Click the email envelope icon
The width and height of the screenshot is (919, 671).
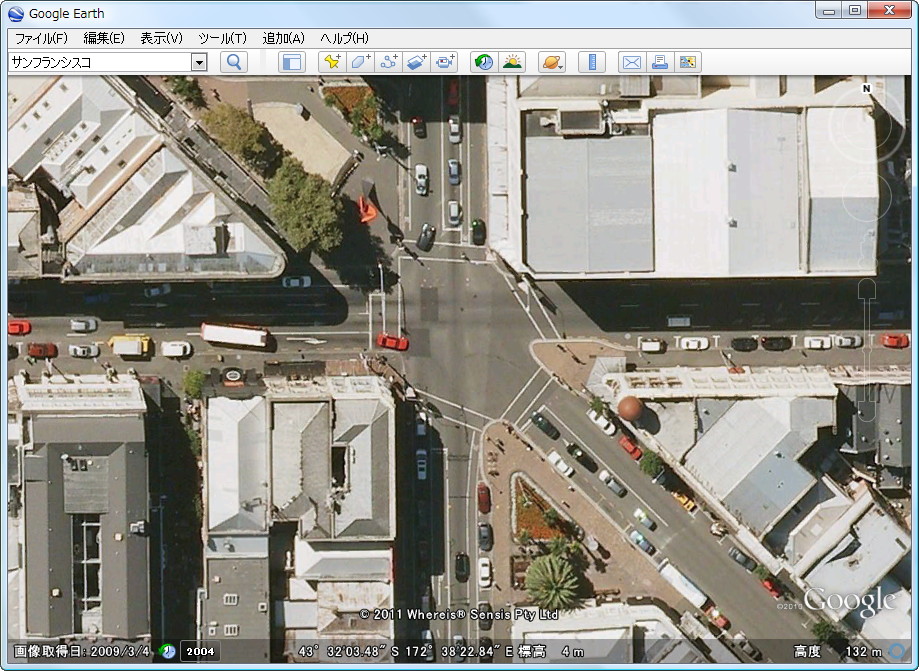pyautogui.click(x=632, y=62)
